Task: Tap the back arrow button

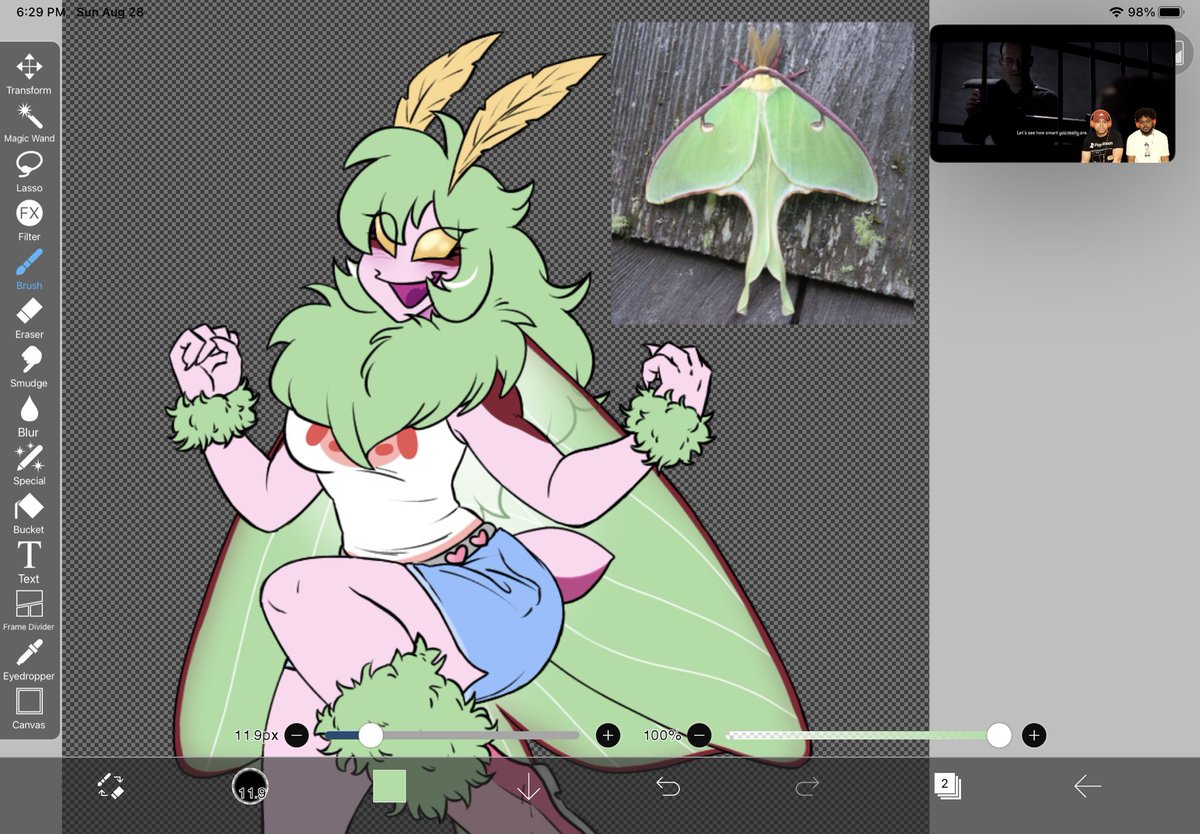Action: (1087, 787)
